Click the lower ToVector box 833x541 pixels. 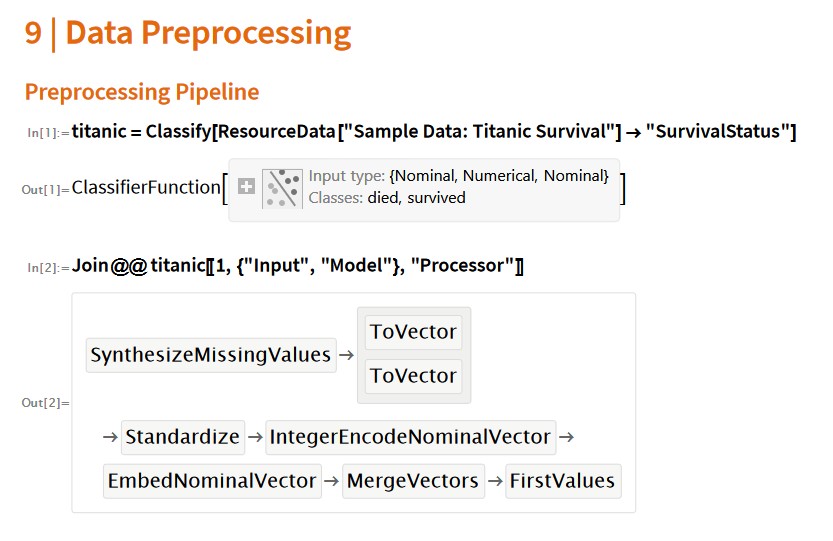click(x=413, y=376)
